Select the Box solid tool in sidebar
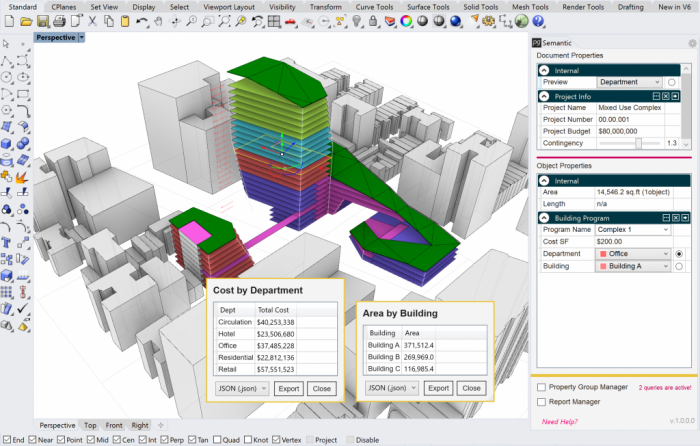The height and width of the screenshot is (446, 700). point(6,143)
